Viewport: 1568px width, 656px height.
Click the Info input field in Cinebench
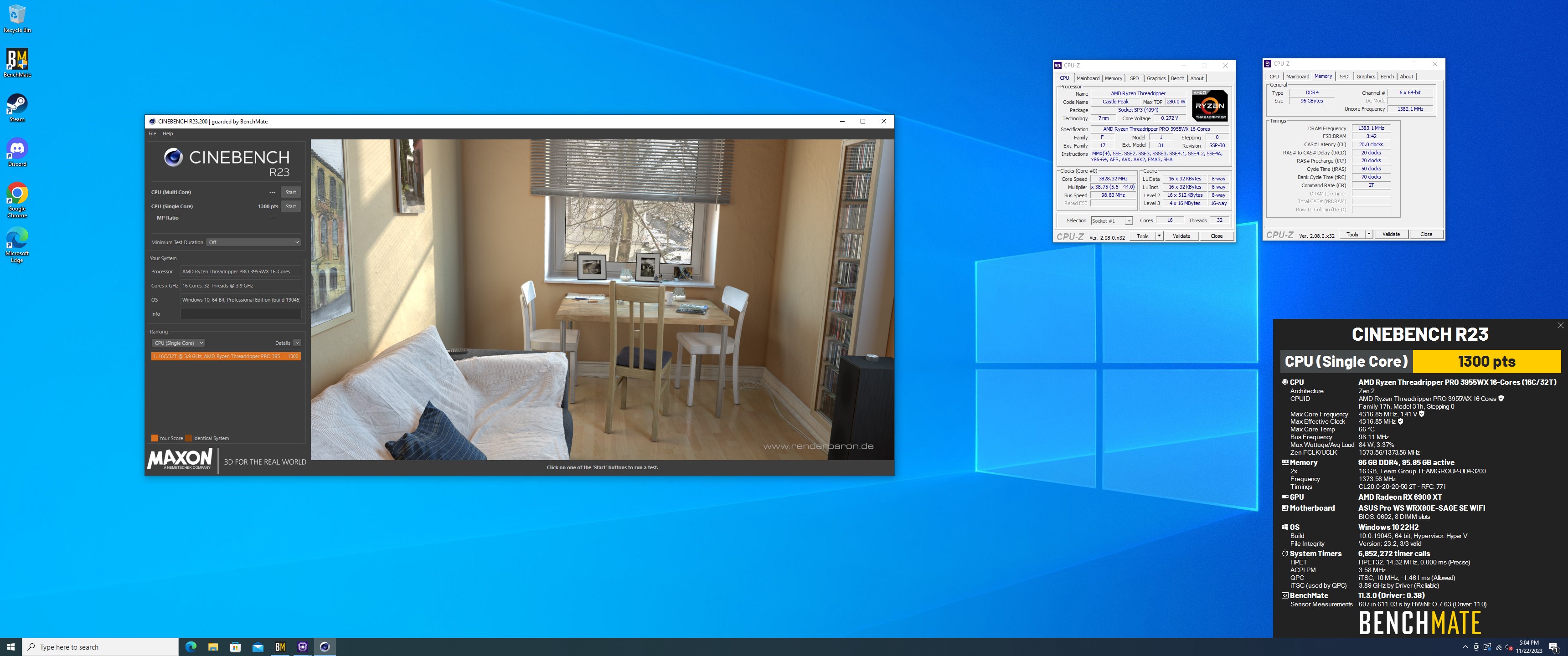click(x=240, y=314)
